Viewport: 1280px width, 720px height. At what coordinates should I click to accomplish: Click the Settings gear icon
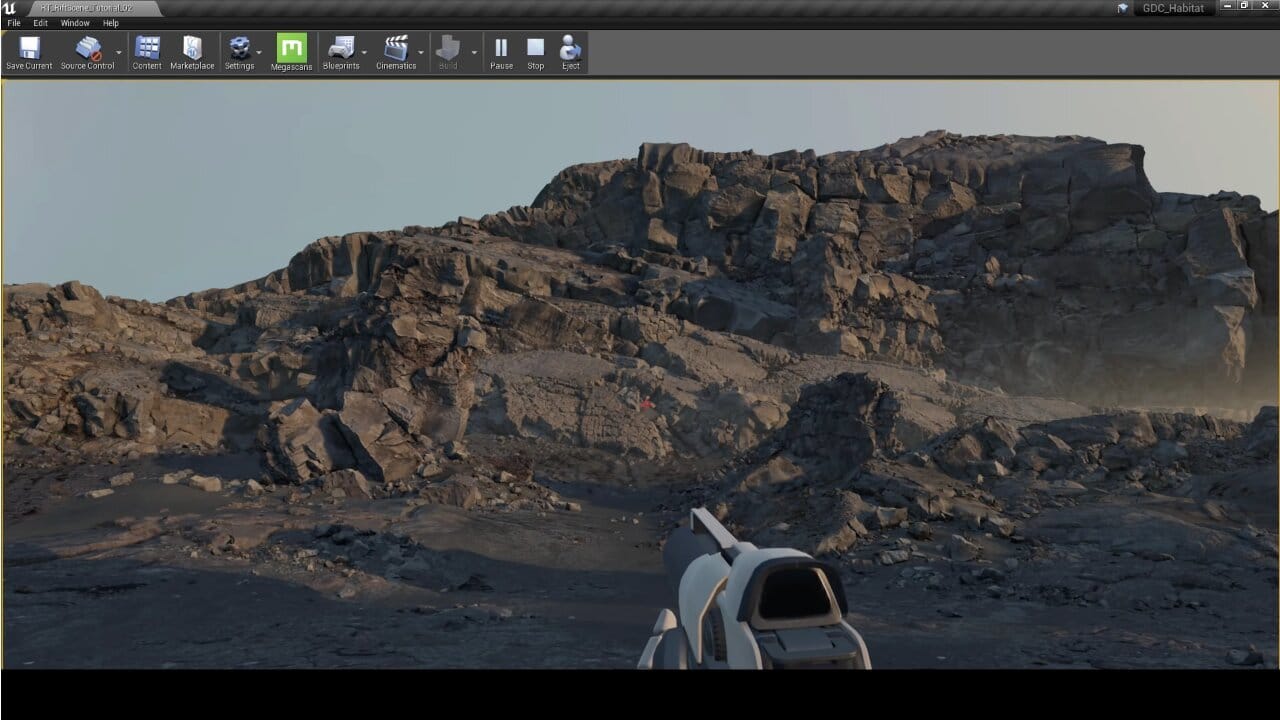(x=237, y=48)
